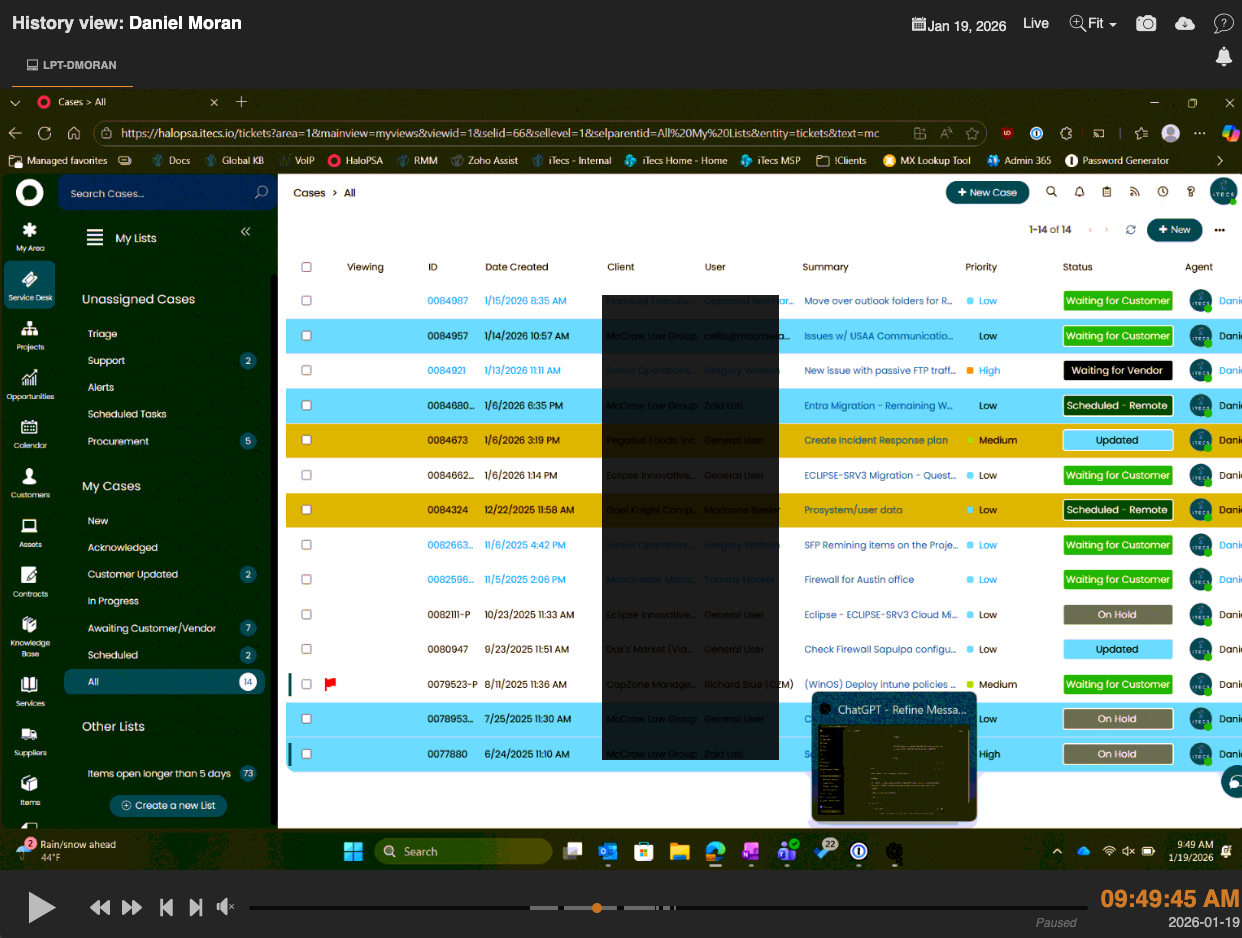Open the RSS feed icon near New Case
The image size is (1242, 938).
point(1135,192)
